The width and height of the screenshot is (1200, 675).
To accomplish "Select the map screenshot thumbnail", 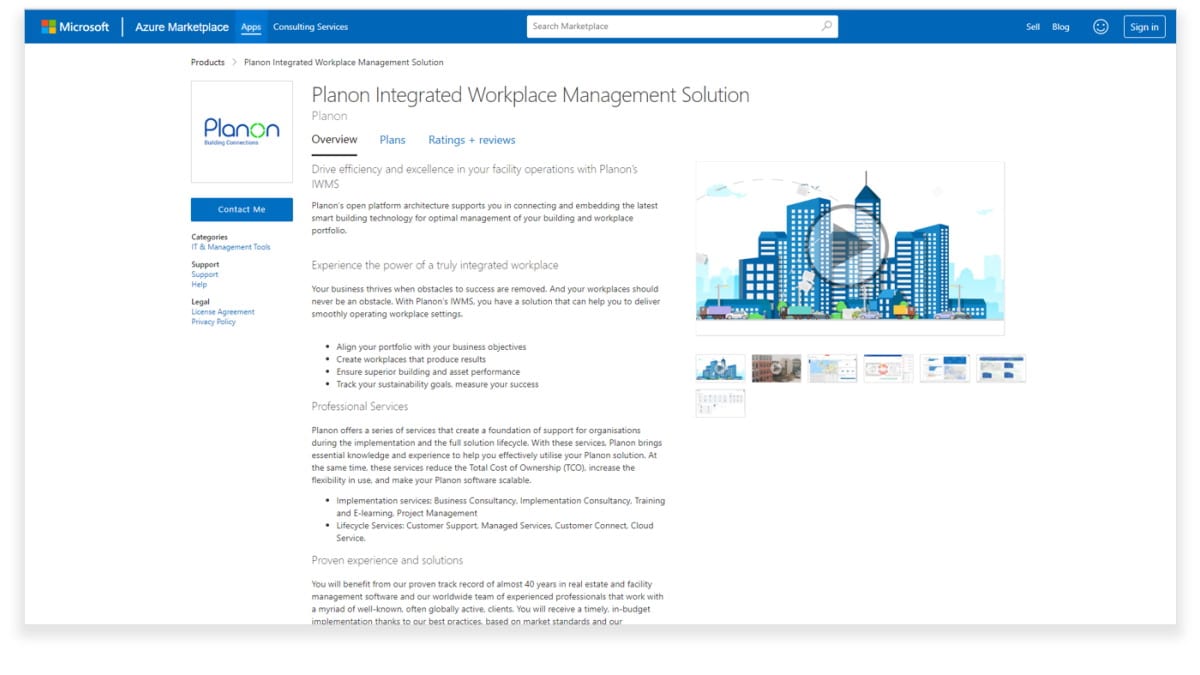I will (x=832, y=367).
